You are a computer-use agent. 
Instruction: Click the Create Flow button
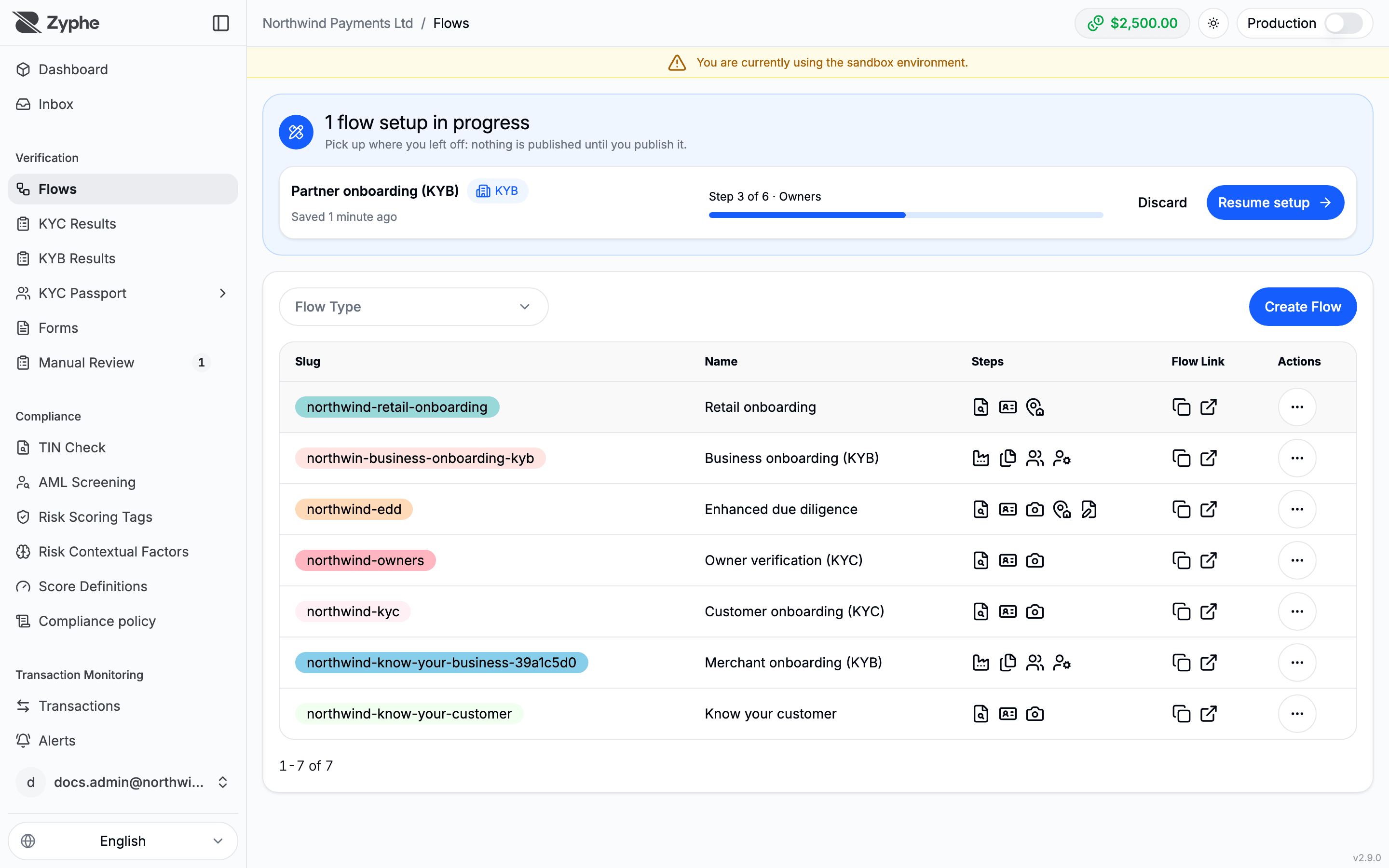click(1302, 307)
